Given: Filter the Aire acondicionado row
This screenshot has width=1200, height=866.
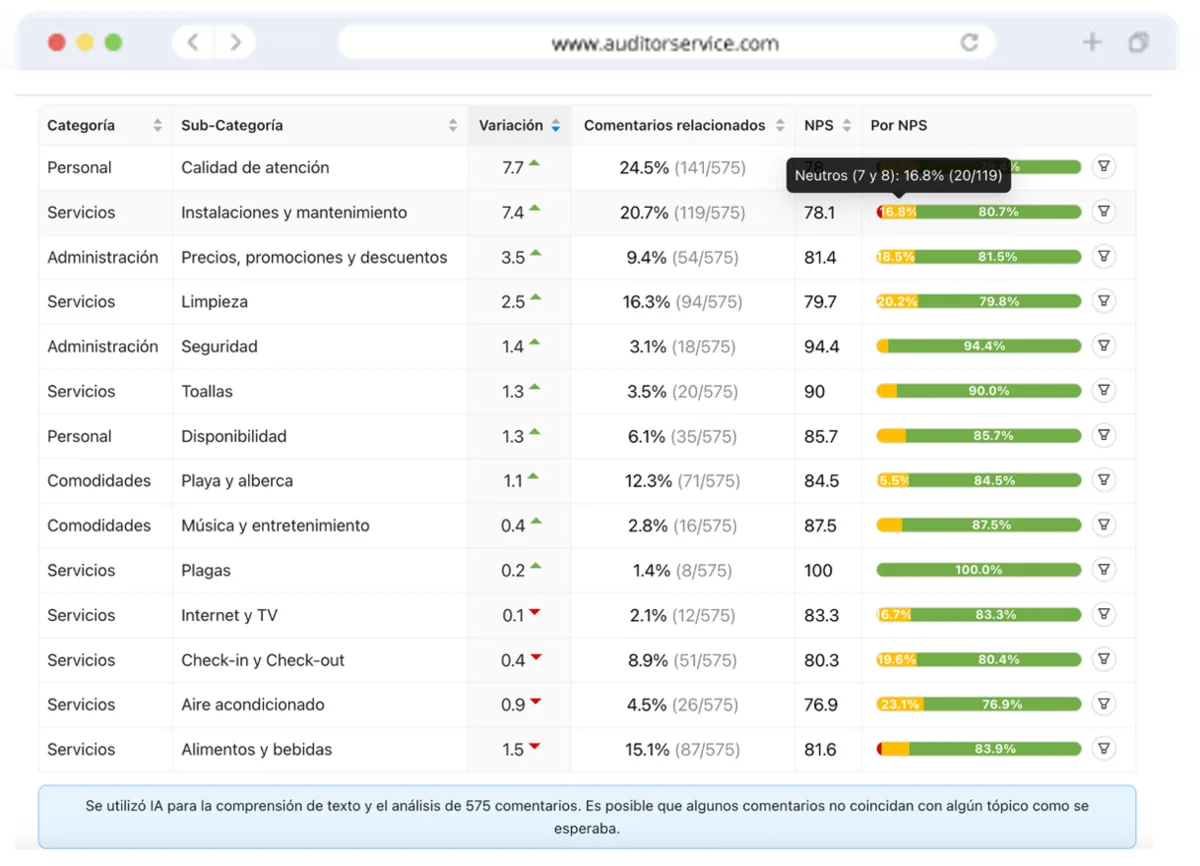Looking at the screenshot, I should [1104, 704].
